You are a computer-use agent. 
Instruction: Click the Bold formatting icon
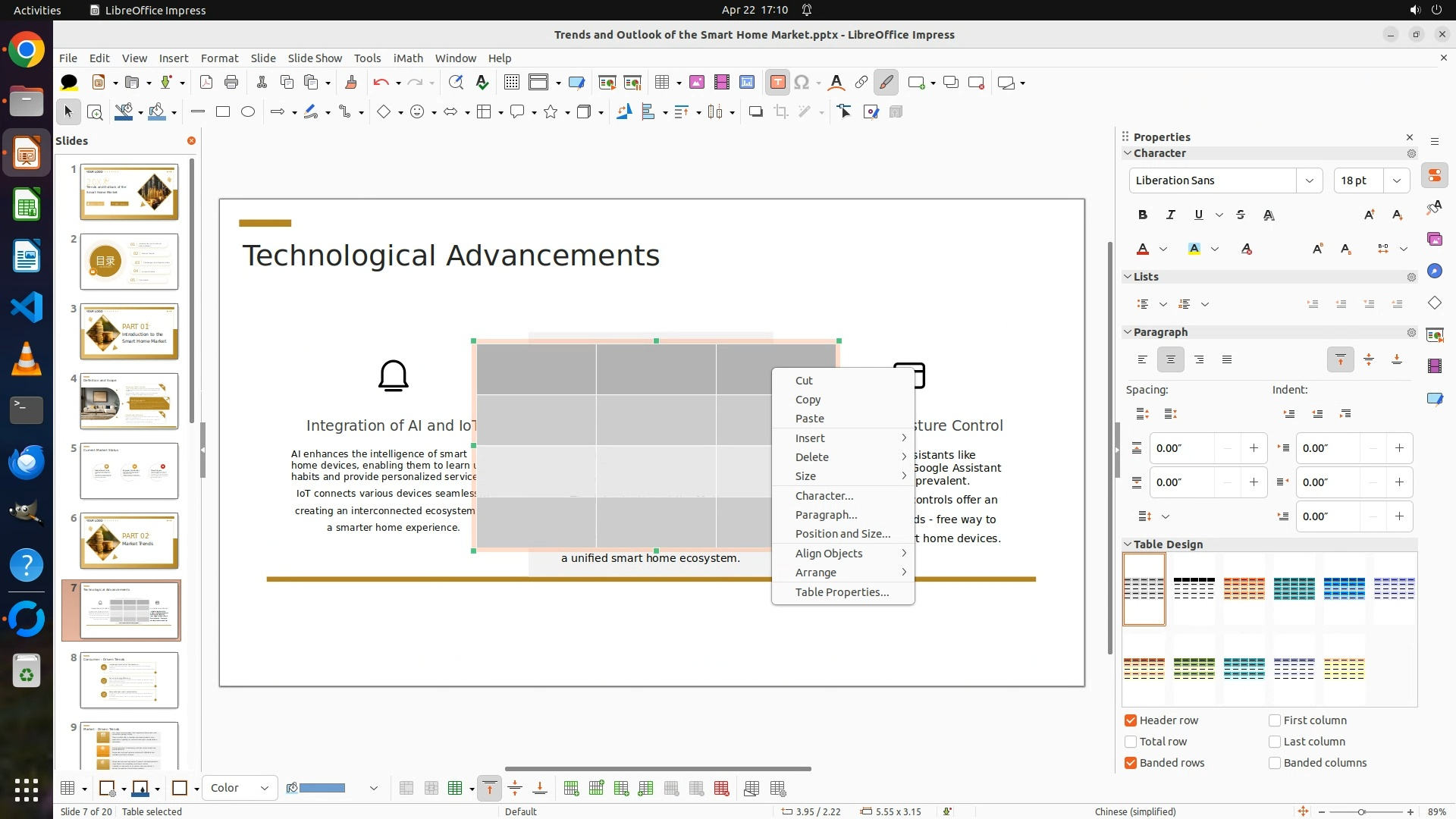1143,215
